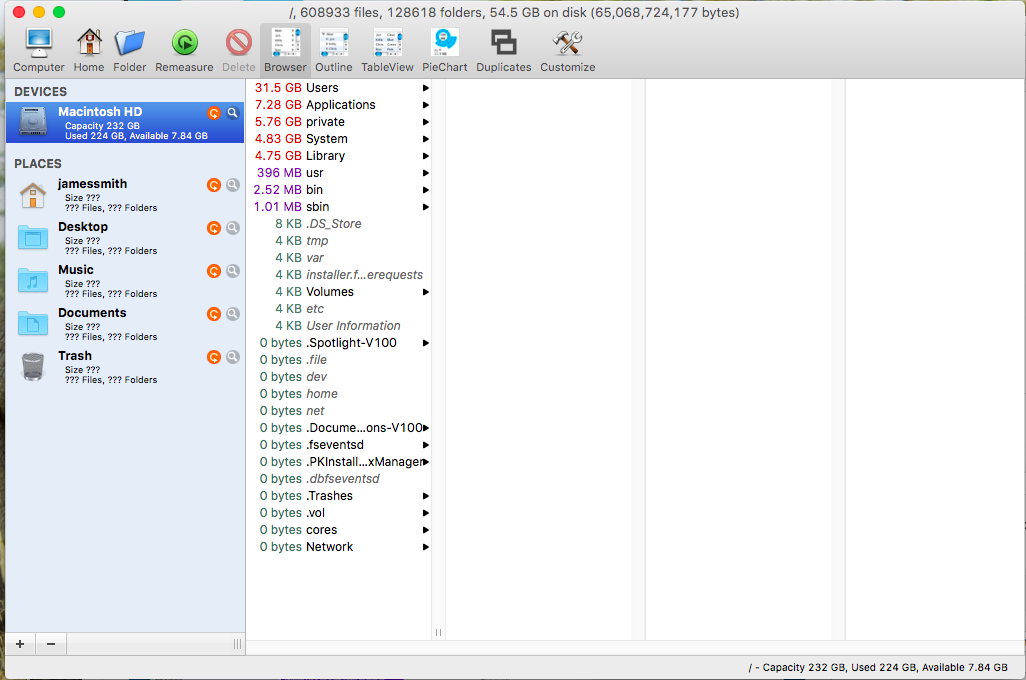Add a place with plus button

click(x=20, y=644)
